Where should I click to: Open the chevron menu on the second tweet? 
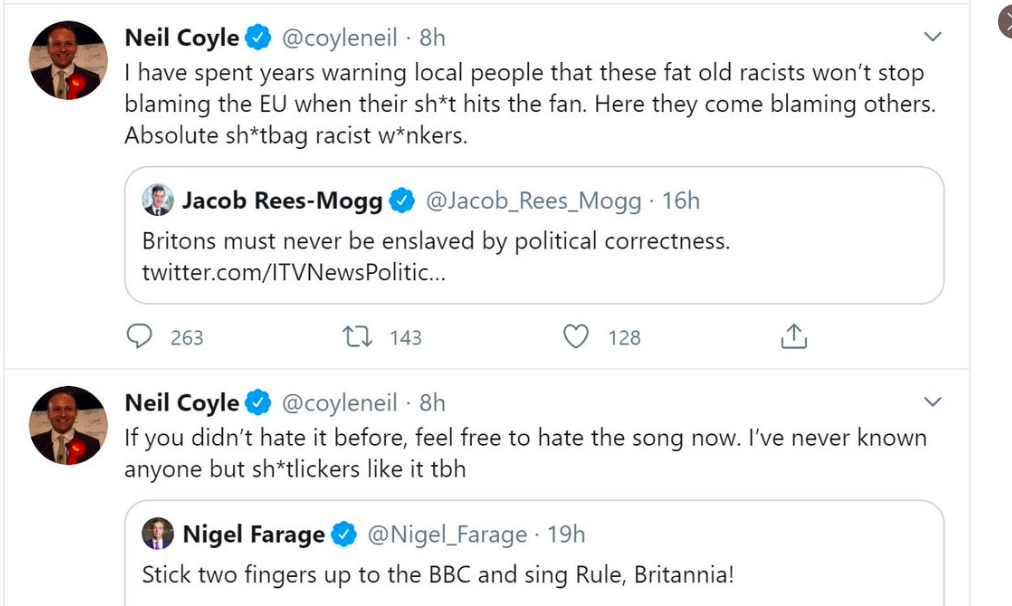pyautogui.click(x=932, y=402)
